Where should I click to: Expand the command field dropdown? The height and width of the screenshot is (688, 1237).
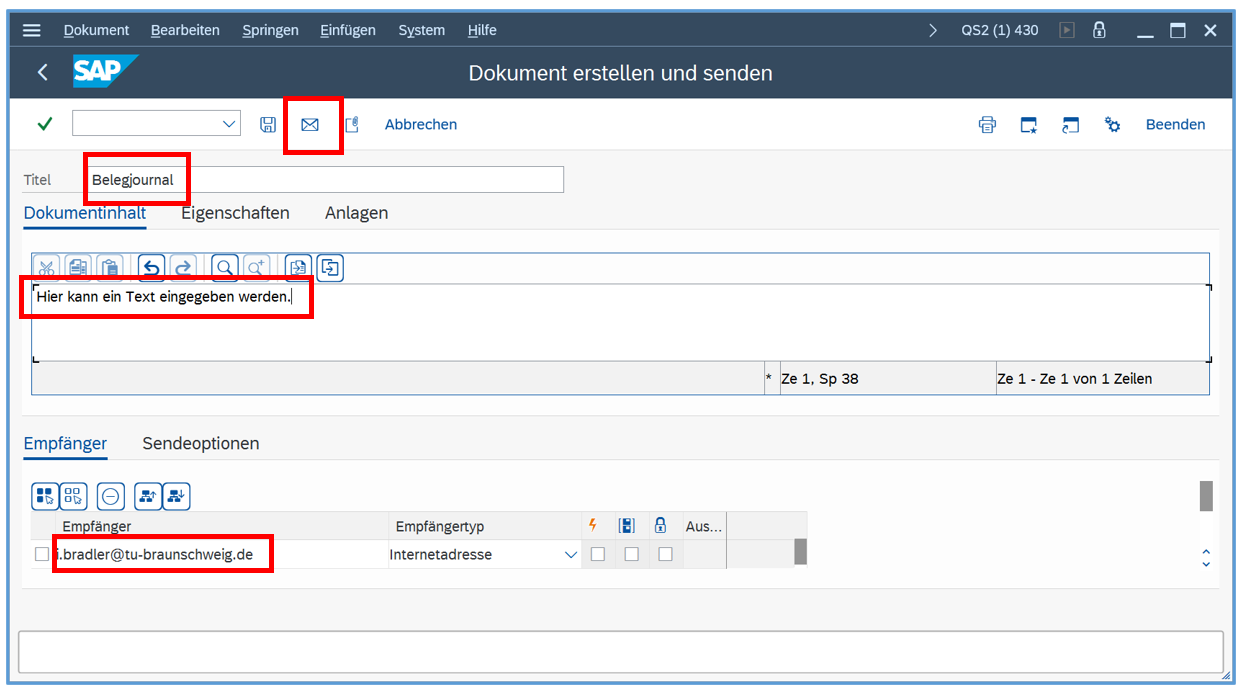[x=227, y=124]
